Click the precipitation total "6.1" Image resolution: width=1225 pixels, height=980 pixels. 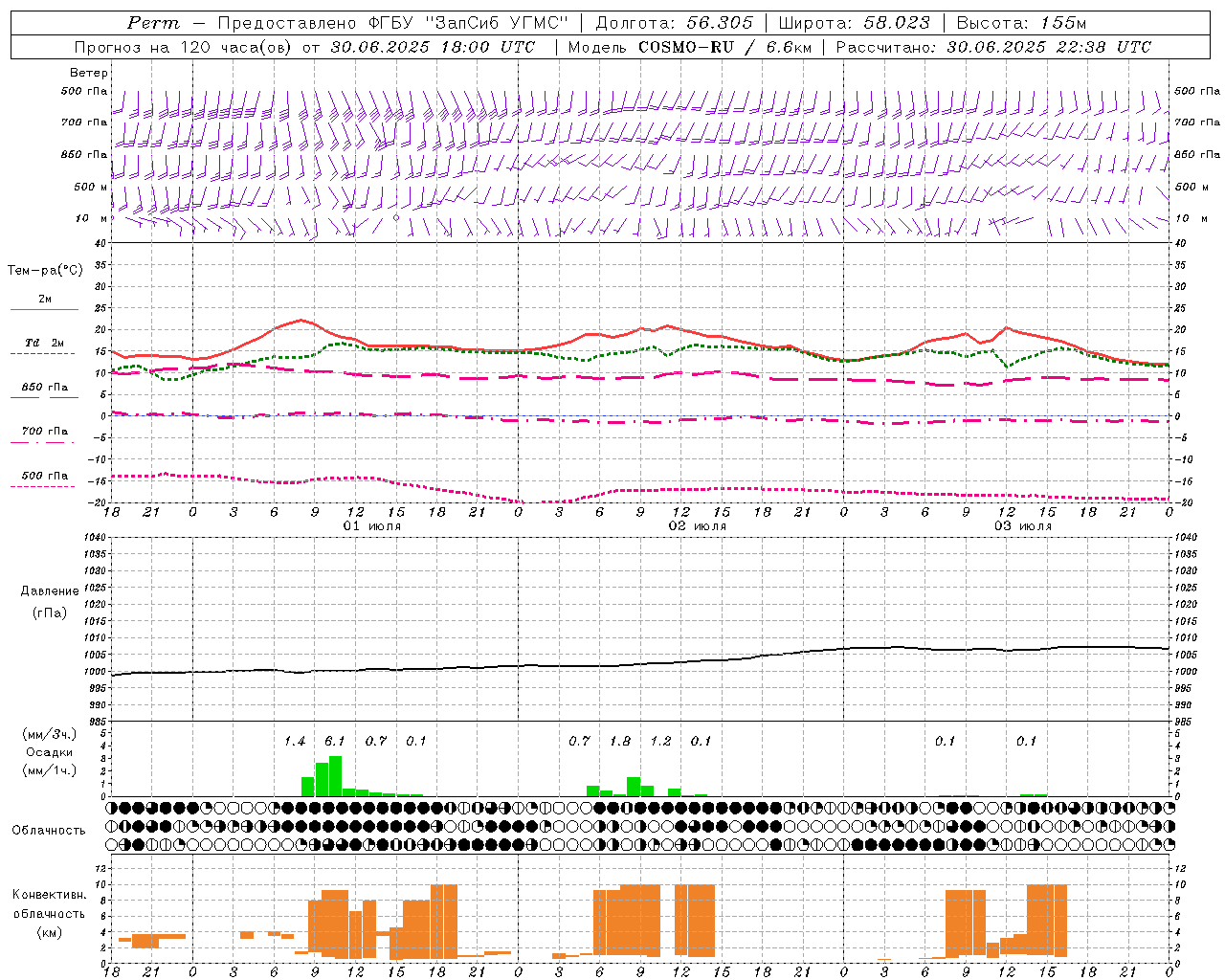tap(334, 742)
